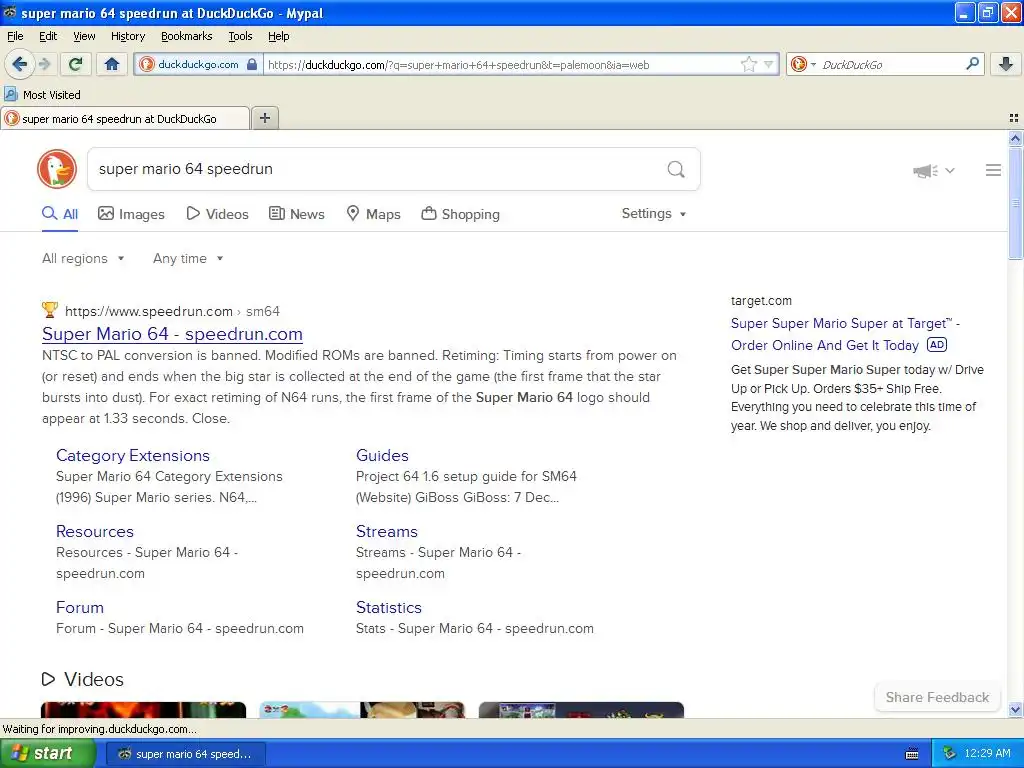
Task: Click the magnifier in browser search box
Action: [972, 64]
